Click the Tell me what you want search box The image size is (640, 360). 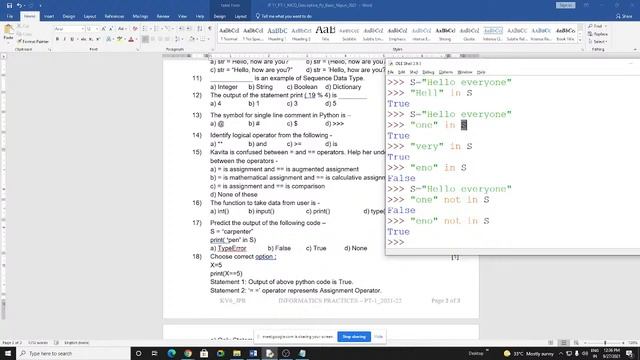coord(284,16)
